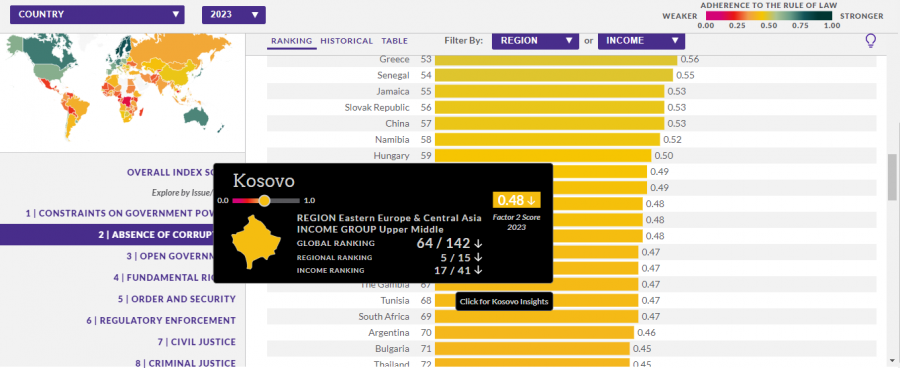The height and width of the screenshot is (368, 900).
Task: Click the Kosovo map shape icon
Action: point(256,242)
